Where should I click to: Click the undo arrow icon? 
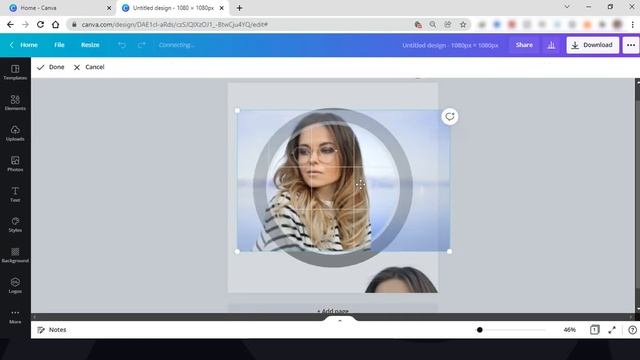pyautogui.click(x=122, y=45)
